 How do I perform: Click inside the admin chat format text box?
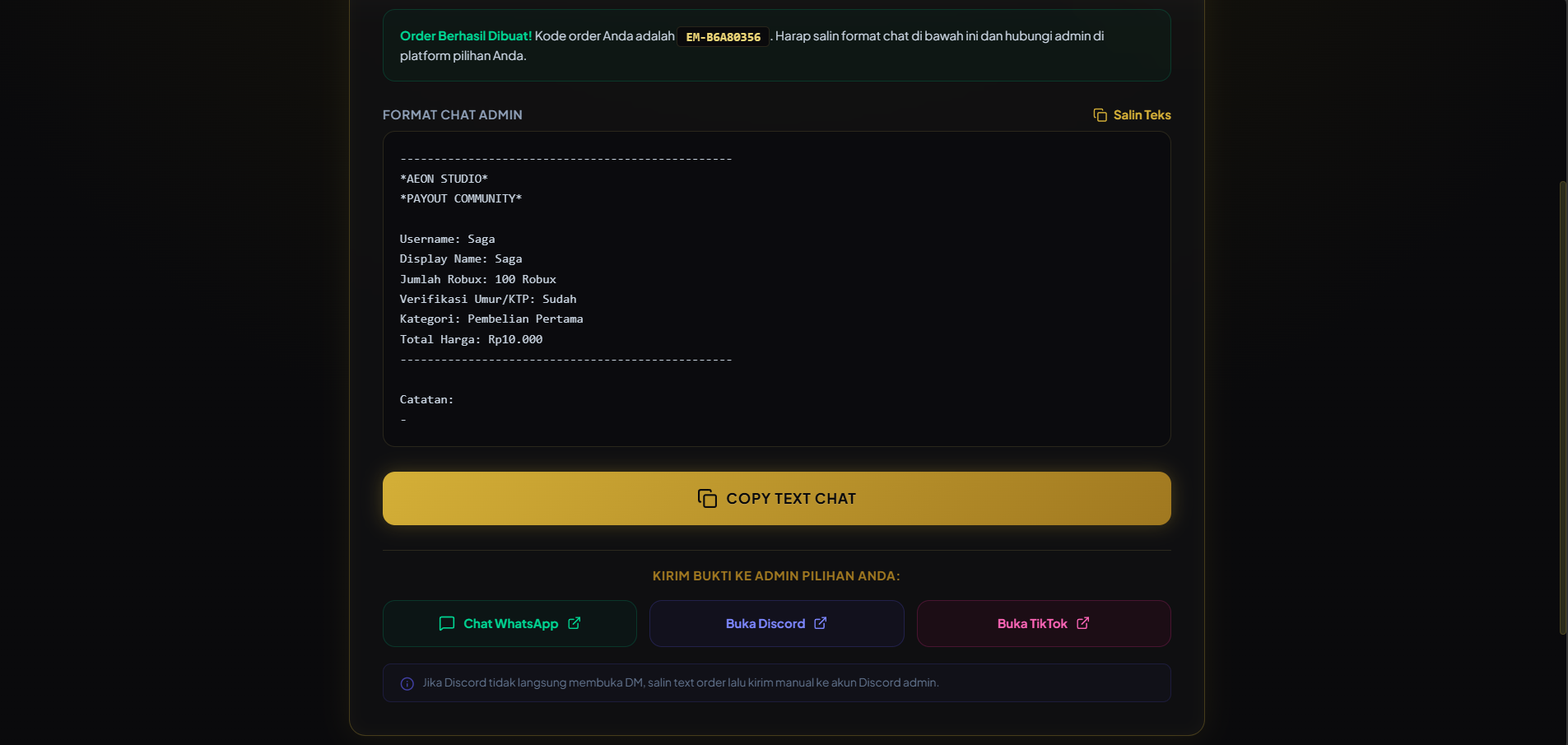tap(776, 289)
